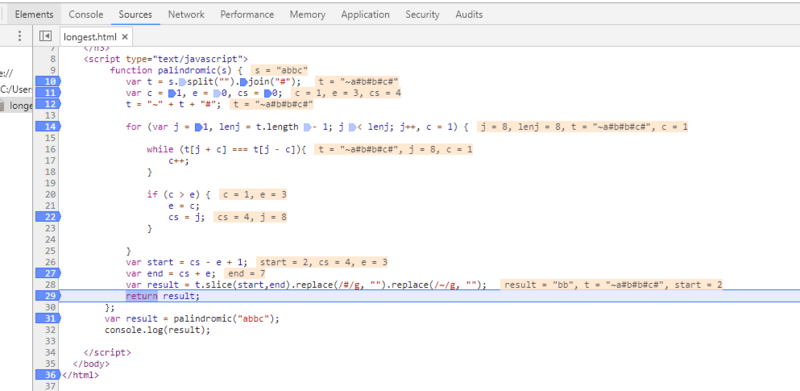Open the Security tab
The height and width of the screenshot is (391, 800).
[422, 14]
